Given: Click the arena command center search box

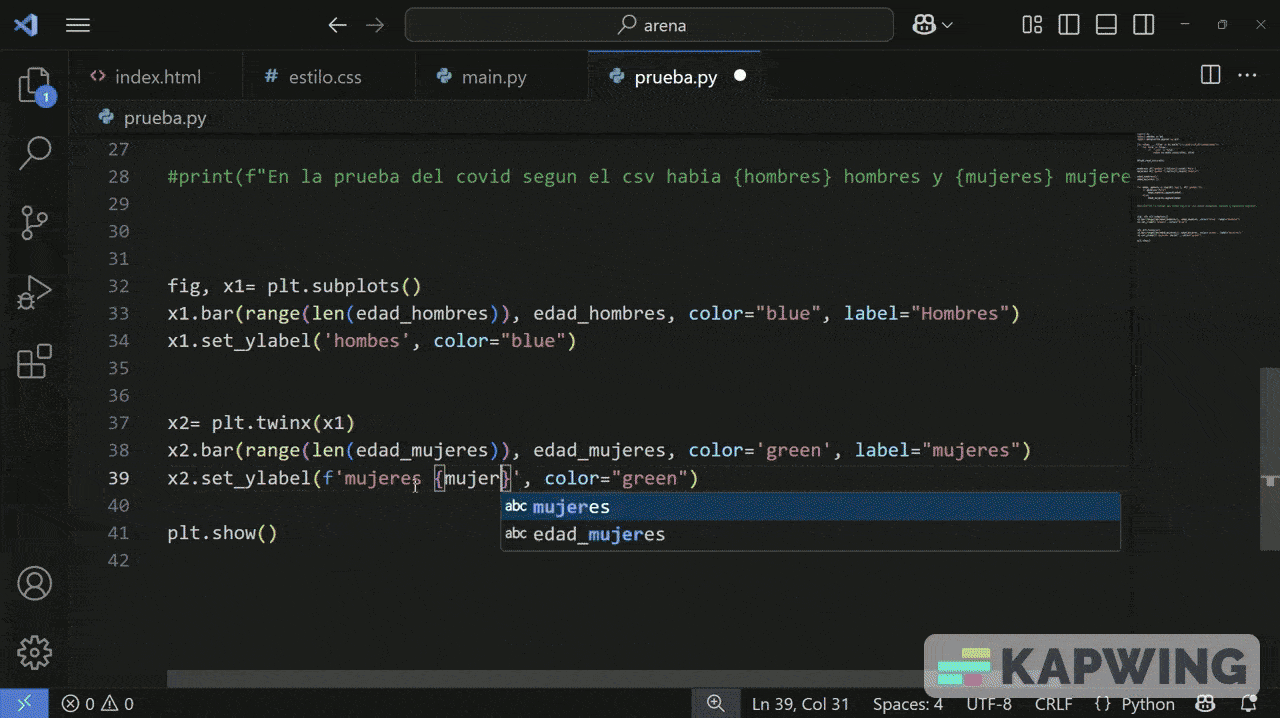Looking at the screenshot, I should [x=649, y=25].
